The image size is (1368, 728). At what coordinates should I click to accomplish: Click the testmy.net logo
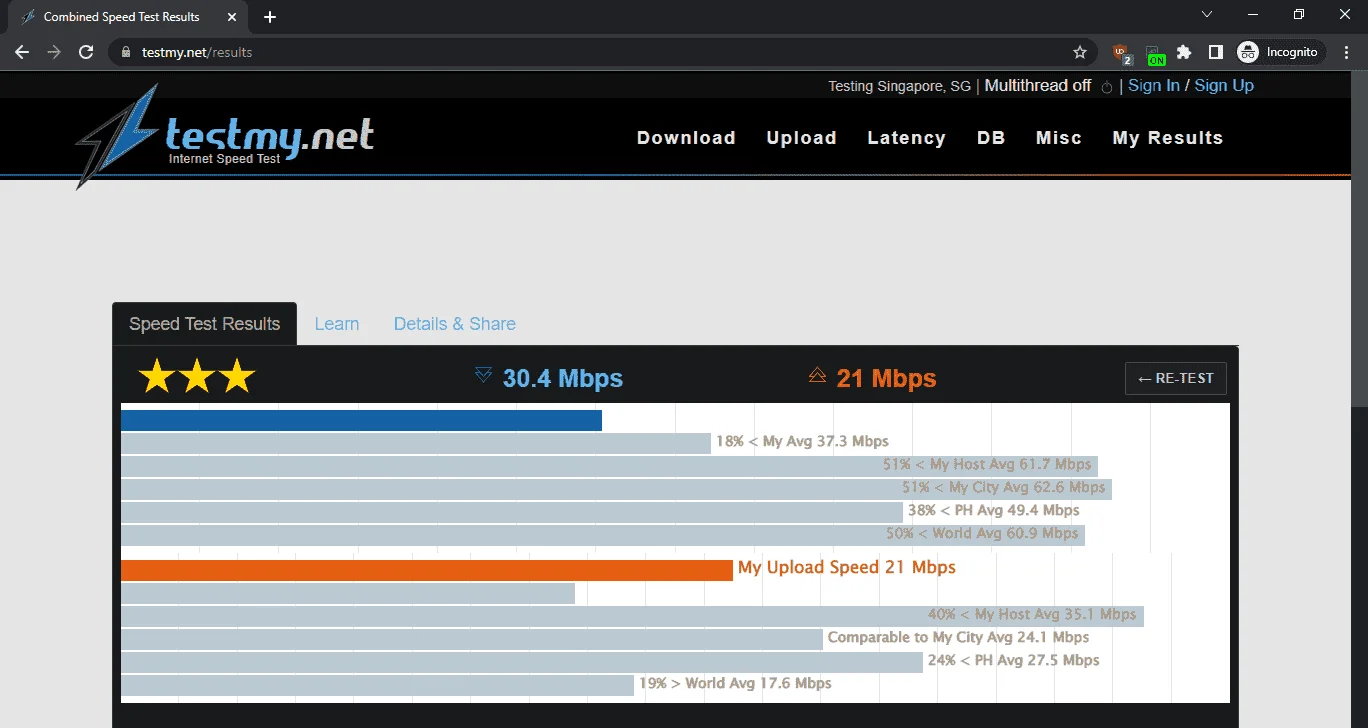tap(226, 136)
